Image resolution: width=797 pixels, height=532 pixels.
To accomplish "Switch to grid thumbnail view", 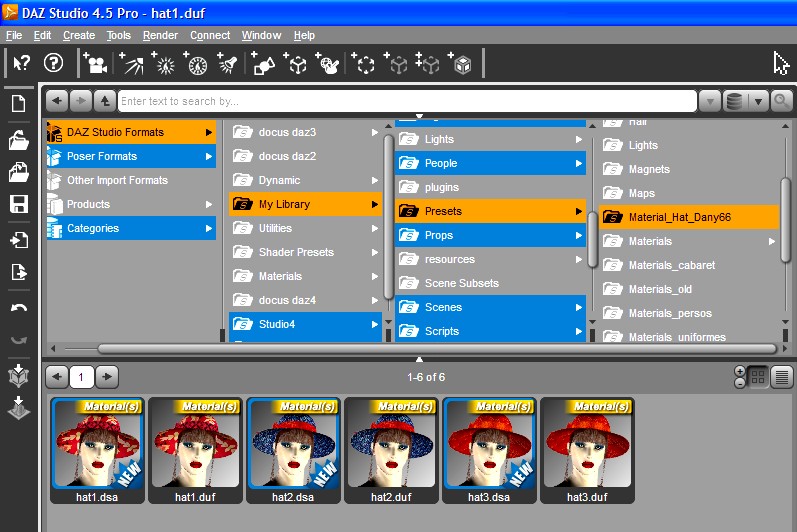I will [x=758, y=377].
